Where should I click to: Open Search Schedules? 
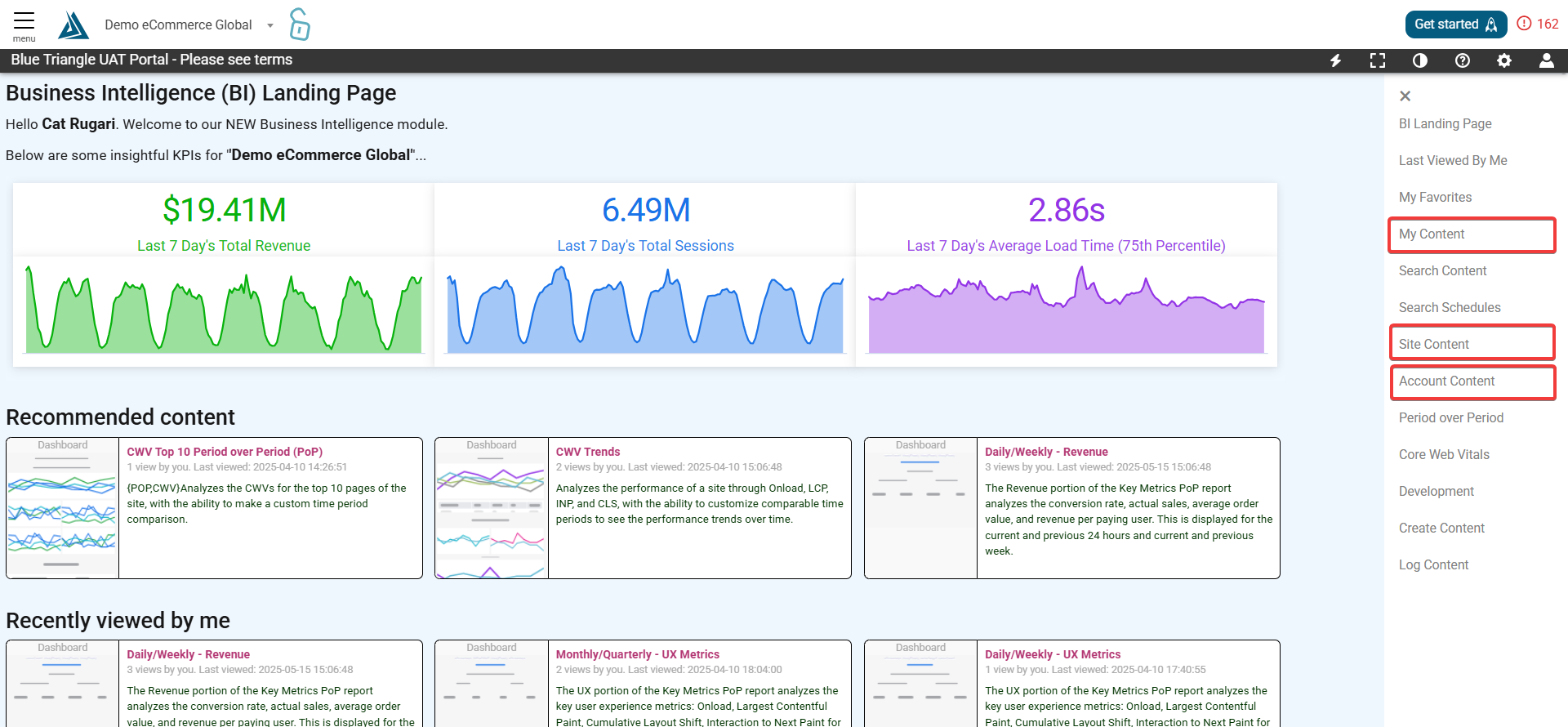point(1450,307)
